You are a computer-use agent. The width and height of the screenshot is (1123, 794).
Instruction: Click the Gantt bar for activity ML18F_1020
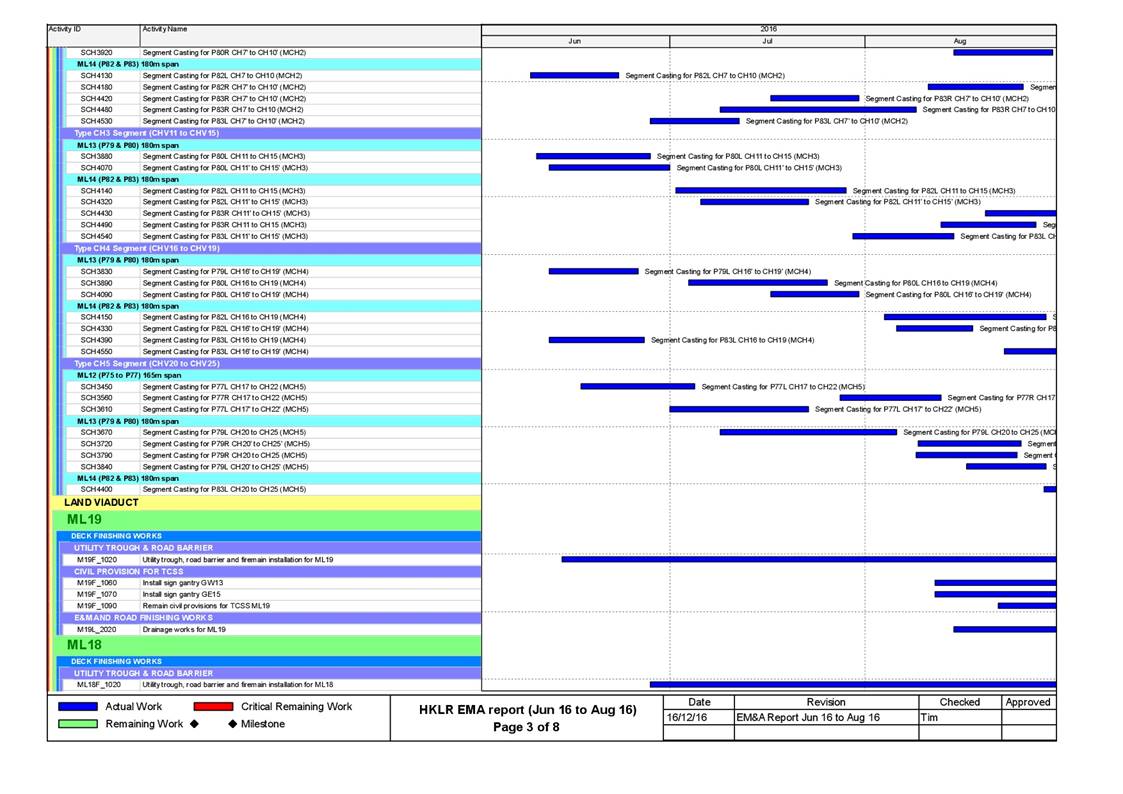point(853,684)
